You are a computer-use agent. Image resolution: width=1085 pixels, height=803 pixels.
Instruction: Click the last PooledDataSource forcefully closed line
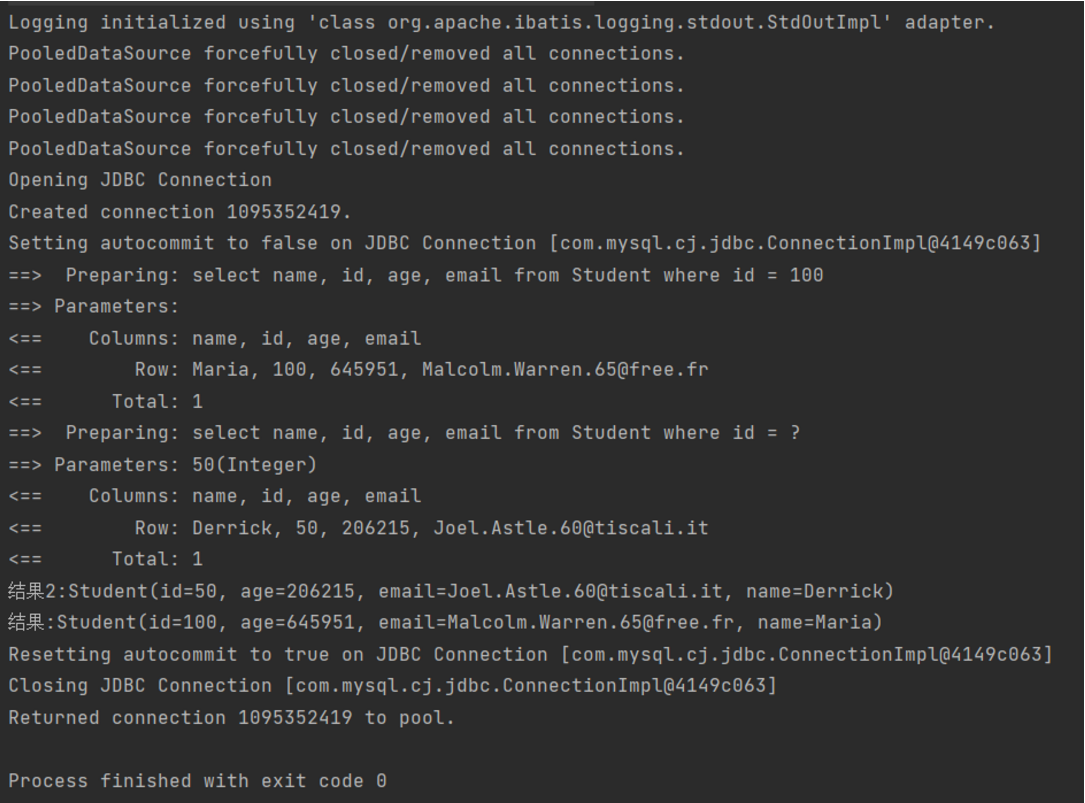tap(346, 149)
